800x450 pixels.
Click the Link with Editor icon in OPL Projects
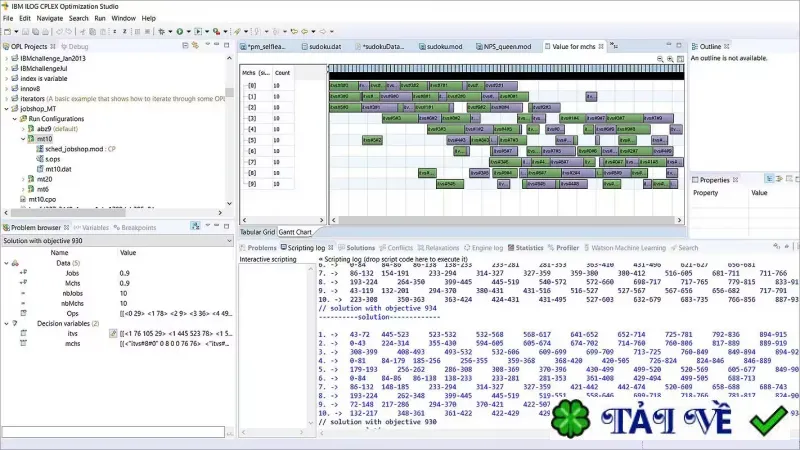point(195,46)
